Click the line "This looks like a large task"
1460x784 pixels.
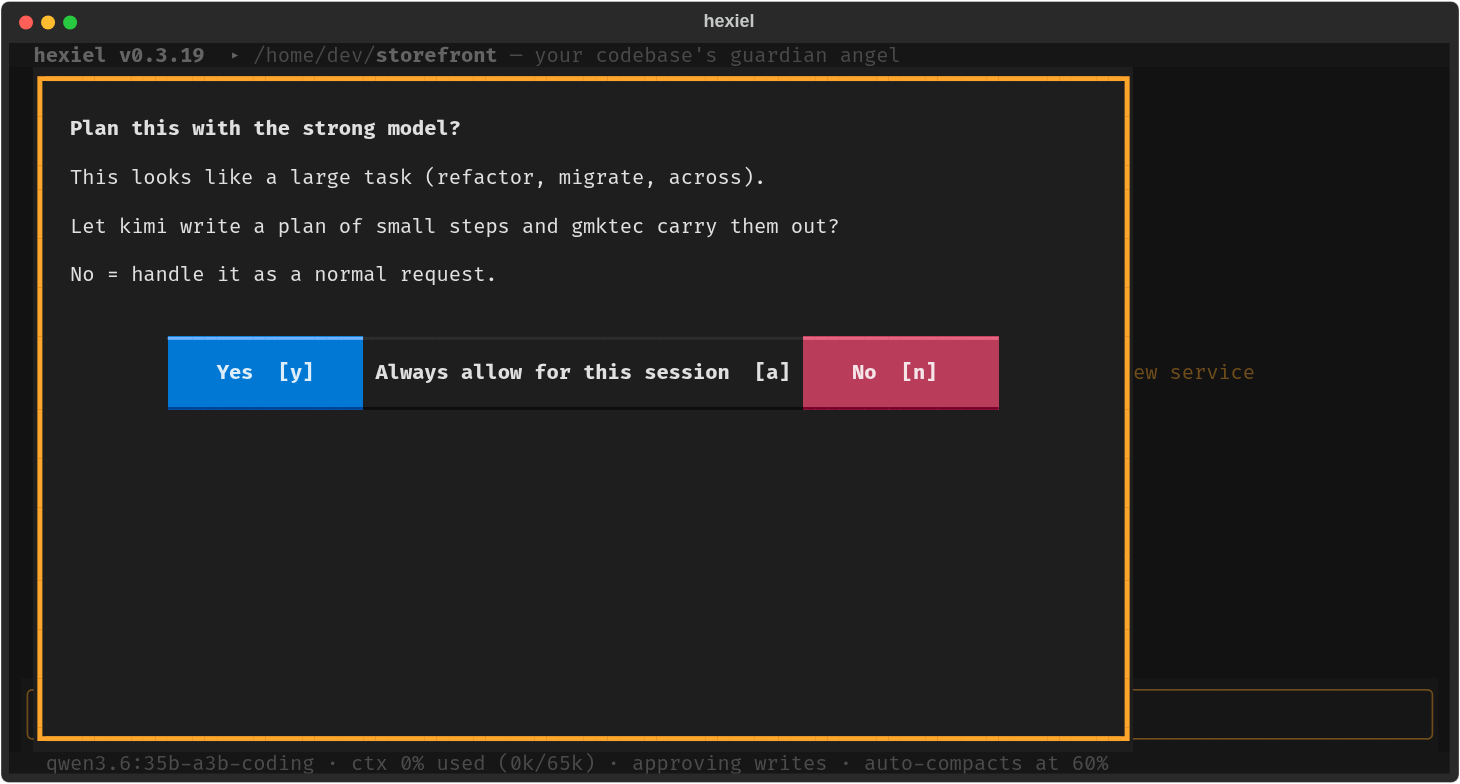coord(417,177)
